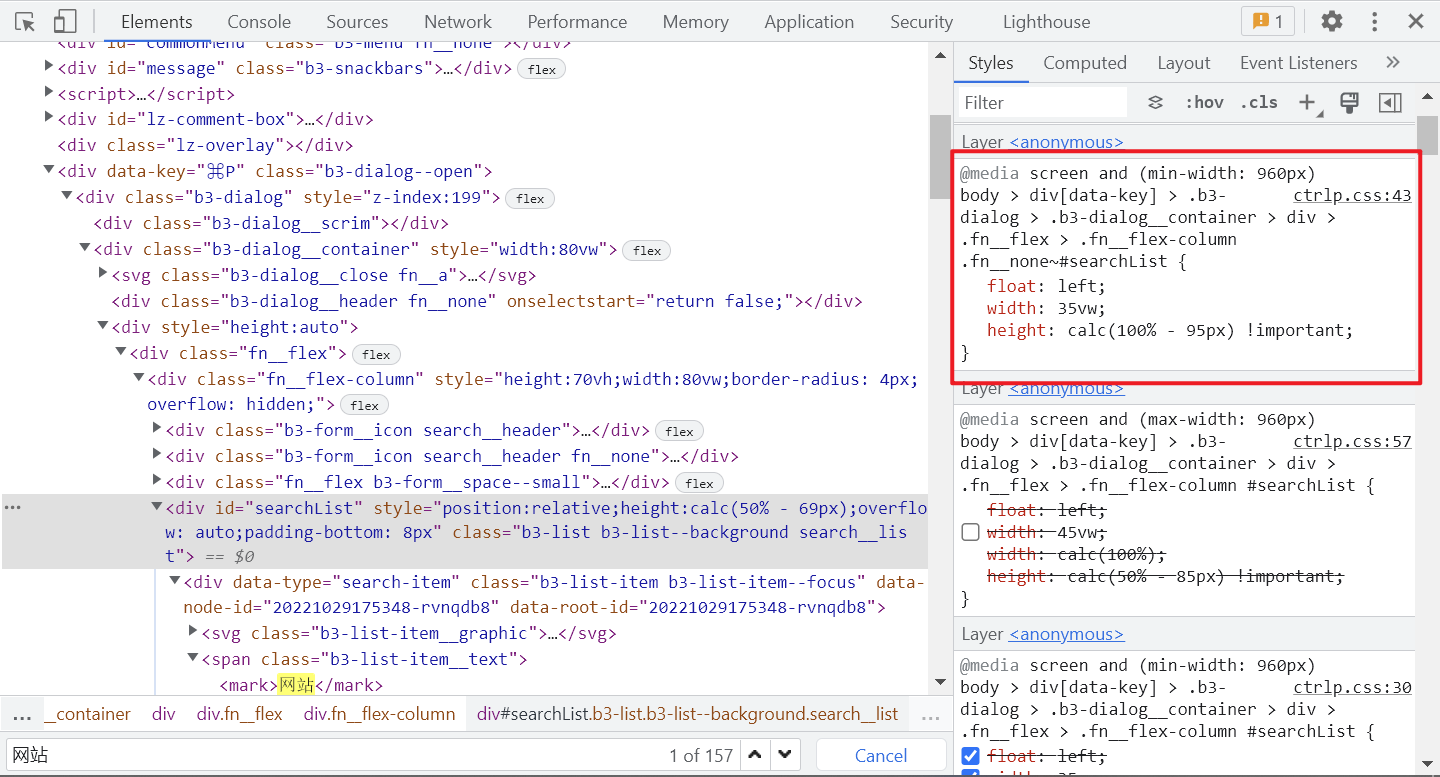1440x777 pixels.
Task: Click Cancel to close the search bar
Action: [879, 755]
